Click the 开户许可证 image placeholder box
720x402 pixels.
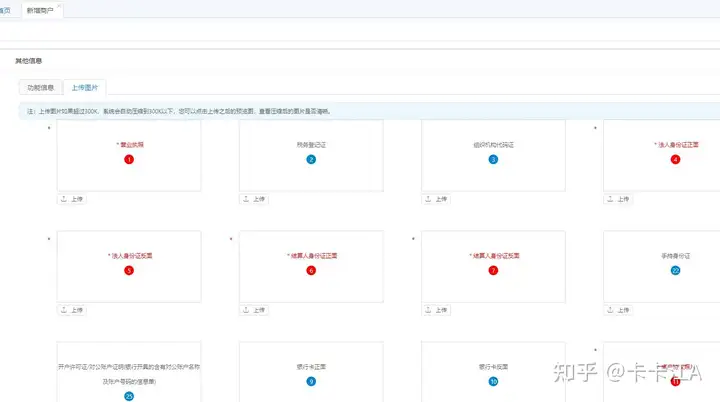pyautogui.click(x=129, y=372)
